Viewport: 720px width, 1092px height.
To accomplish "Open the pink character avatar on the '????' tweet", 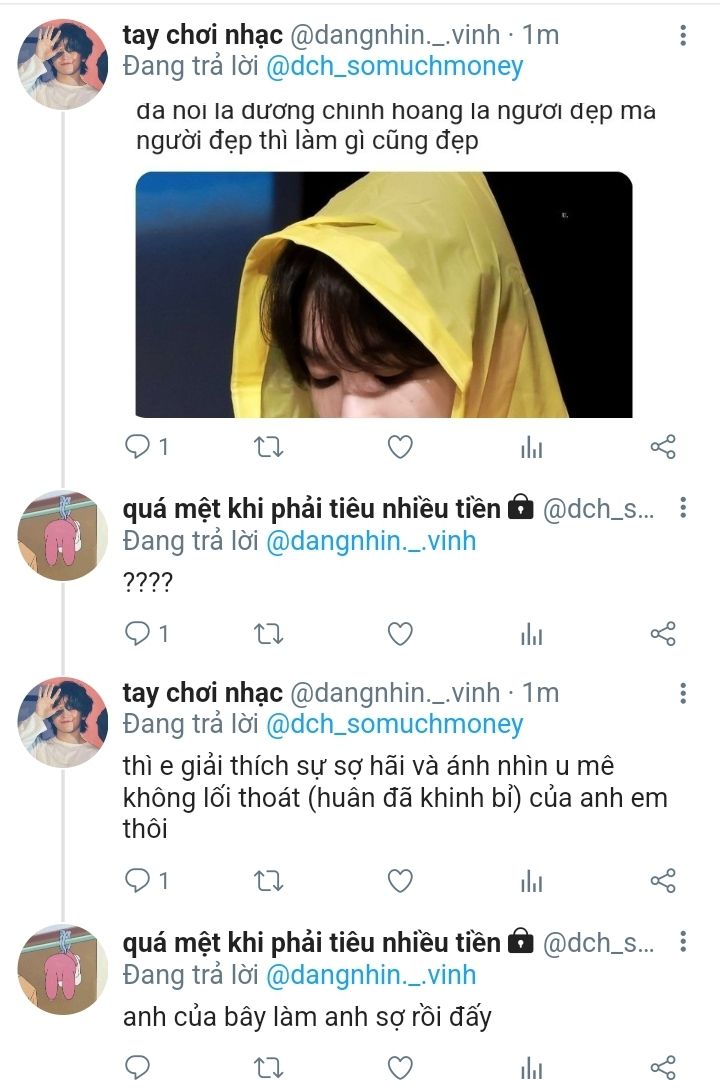I will pyautogui.click(x=63, y=536).
